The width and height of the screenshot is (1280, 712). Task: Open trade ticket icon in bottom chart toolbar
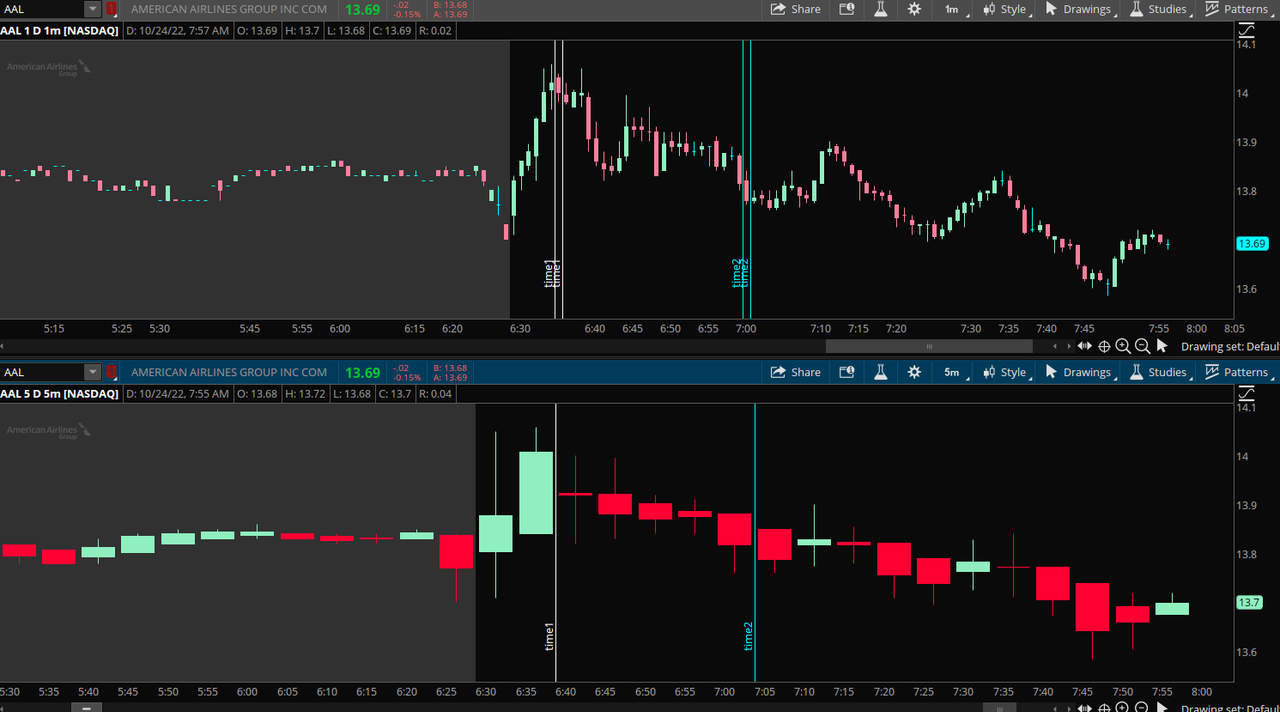point(847,372)
